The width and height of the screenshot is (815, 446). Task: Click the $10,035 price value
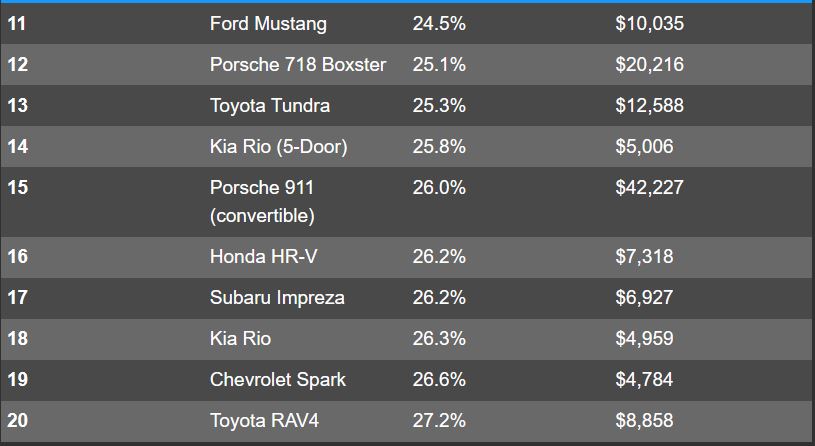tap(649, 24)
